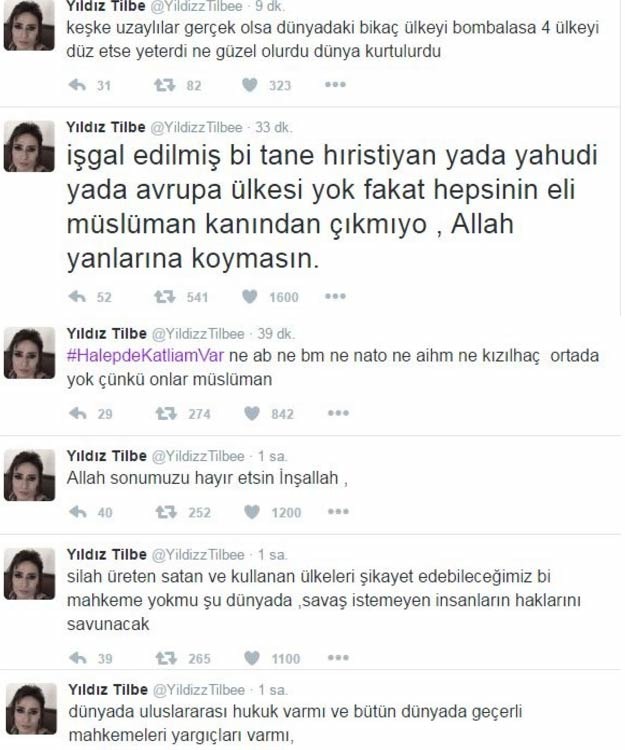Open the #HalepdeKatliamVar hashtag
Screen dimensions: 625x750
pyautogui.click(x=145, y=356)
